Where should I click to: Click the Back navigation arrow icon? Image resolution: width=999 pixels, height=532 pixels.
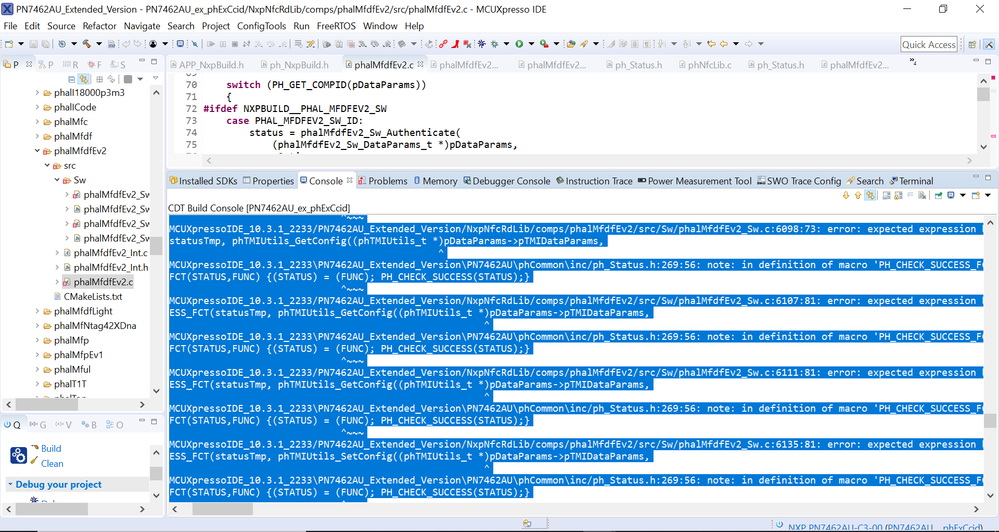tap(724, 44)
